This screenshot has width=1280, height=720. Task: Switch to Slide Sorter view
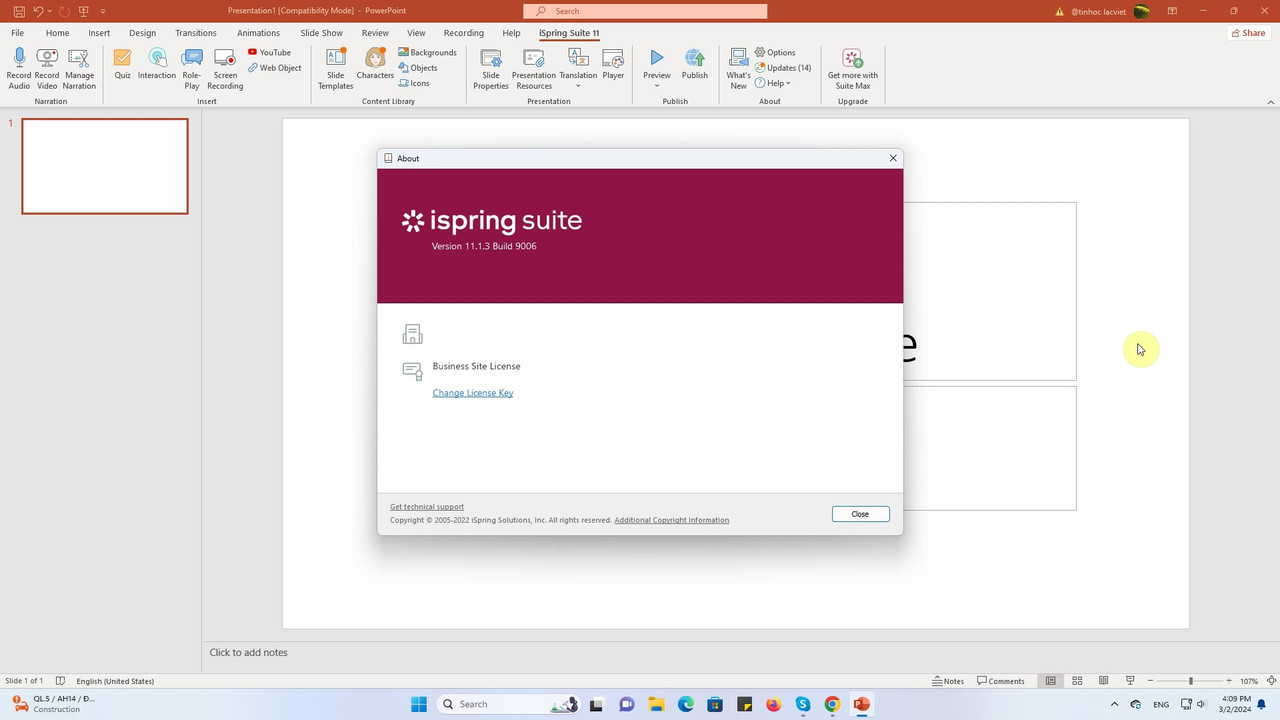pyautogui.click(x=1077, y=681)
